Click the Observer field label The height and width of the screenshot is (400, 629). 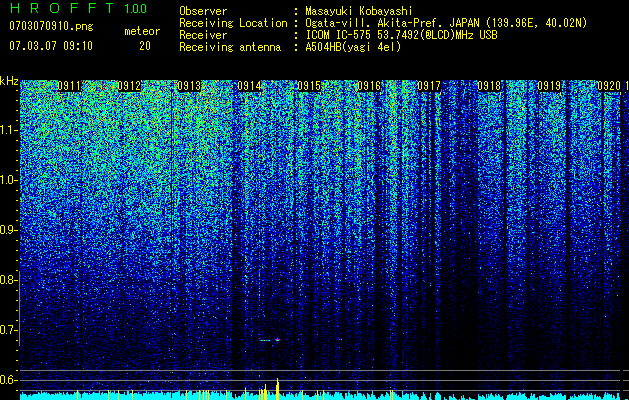[203, 11]
